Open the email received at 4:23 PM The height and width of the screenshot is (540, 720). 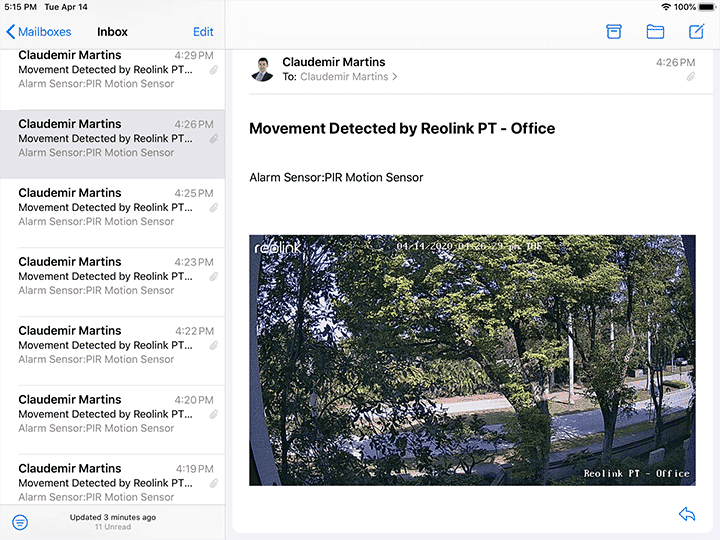point(110,276)
